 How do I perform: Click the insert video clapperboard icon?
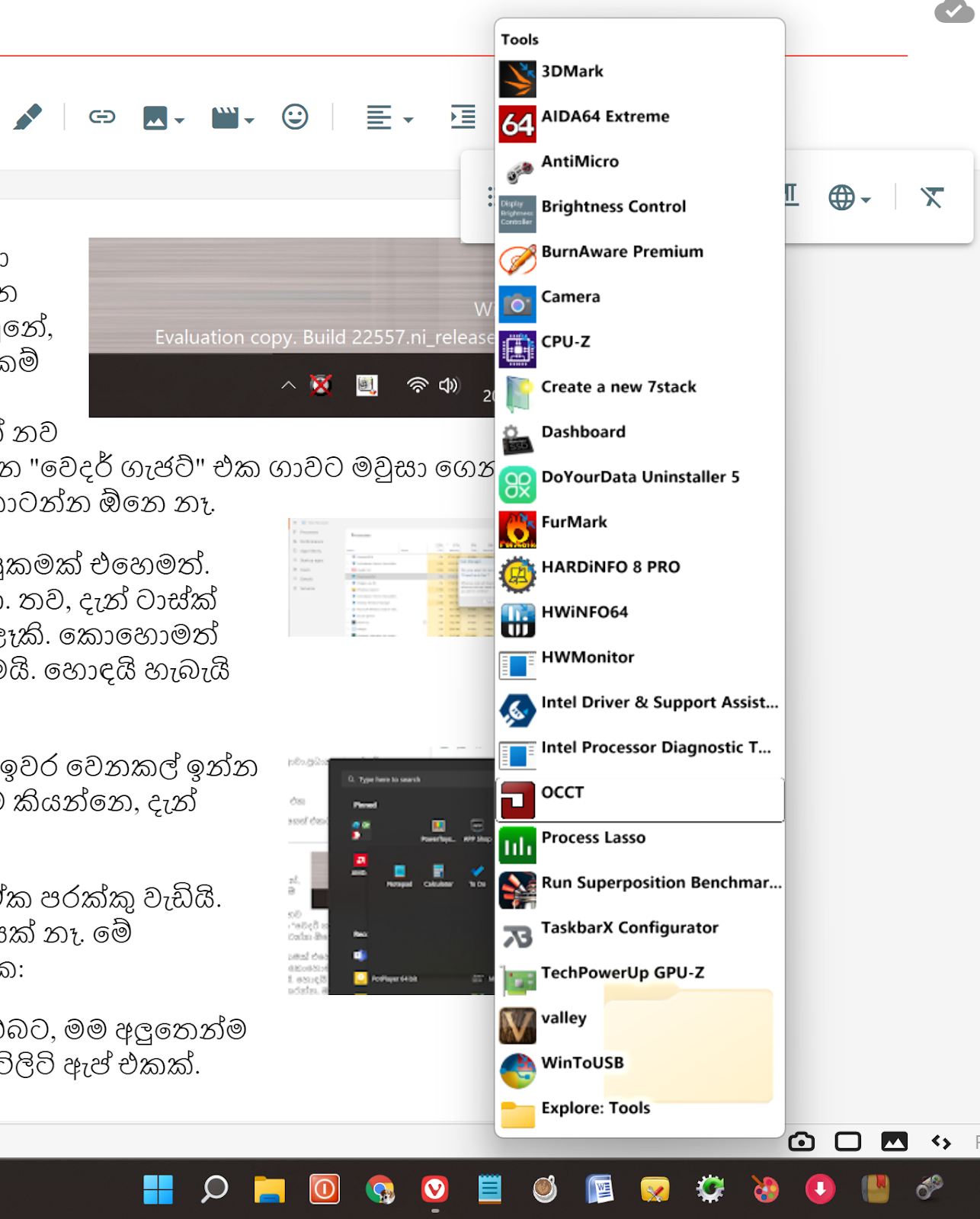[225, 118]
